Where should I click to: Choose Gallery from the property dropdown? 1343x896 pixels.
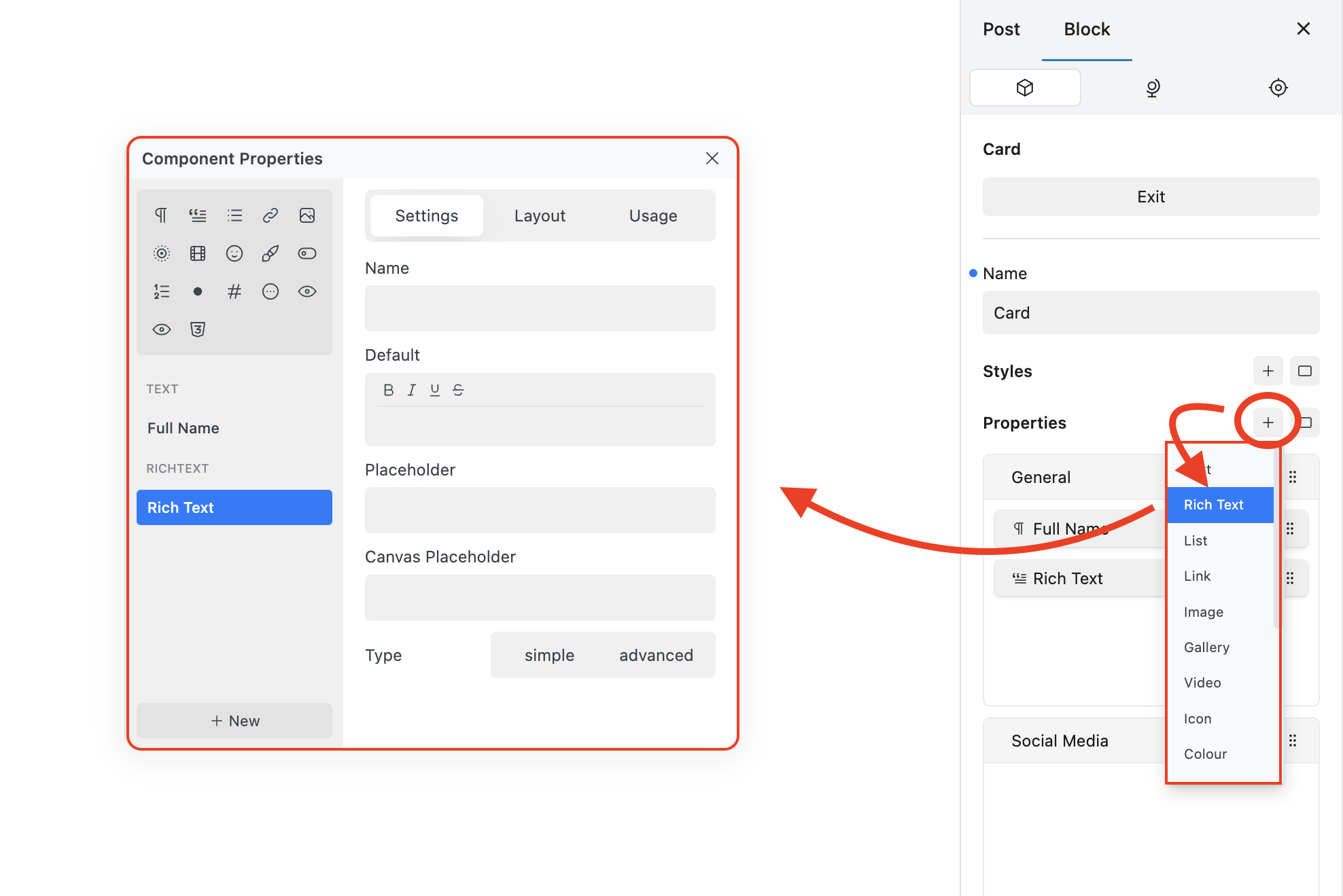point(1206,647)
